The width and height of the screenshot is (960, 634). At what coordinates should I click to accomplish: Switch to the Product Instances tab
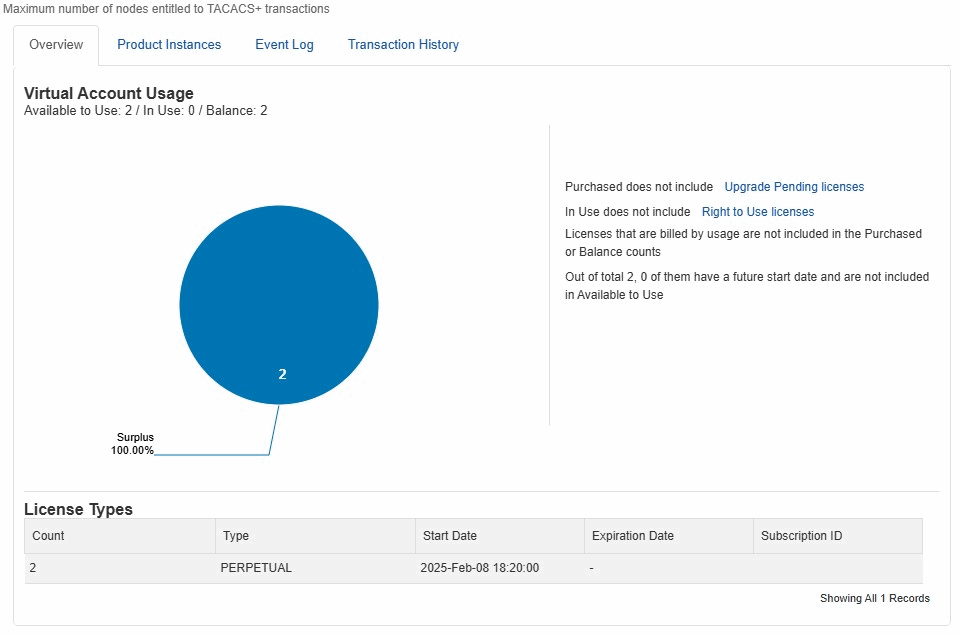pos(169,44)
